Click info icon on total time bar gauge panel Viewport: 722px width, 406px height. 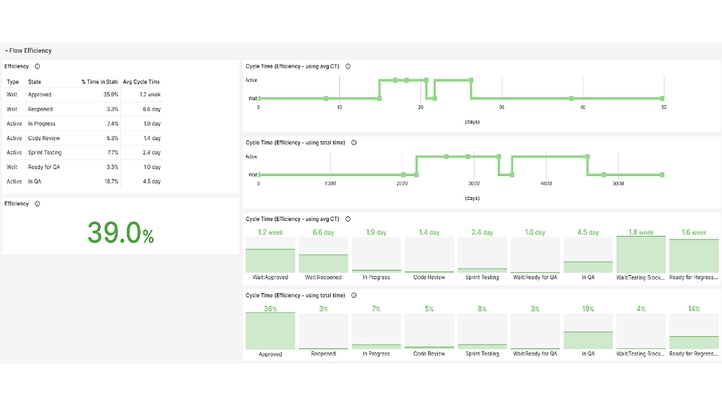(354, 296)
